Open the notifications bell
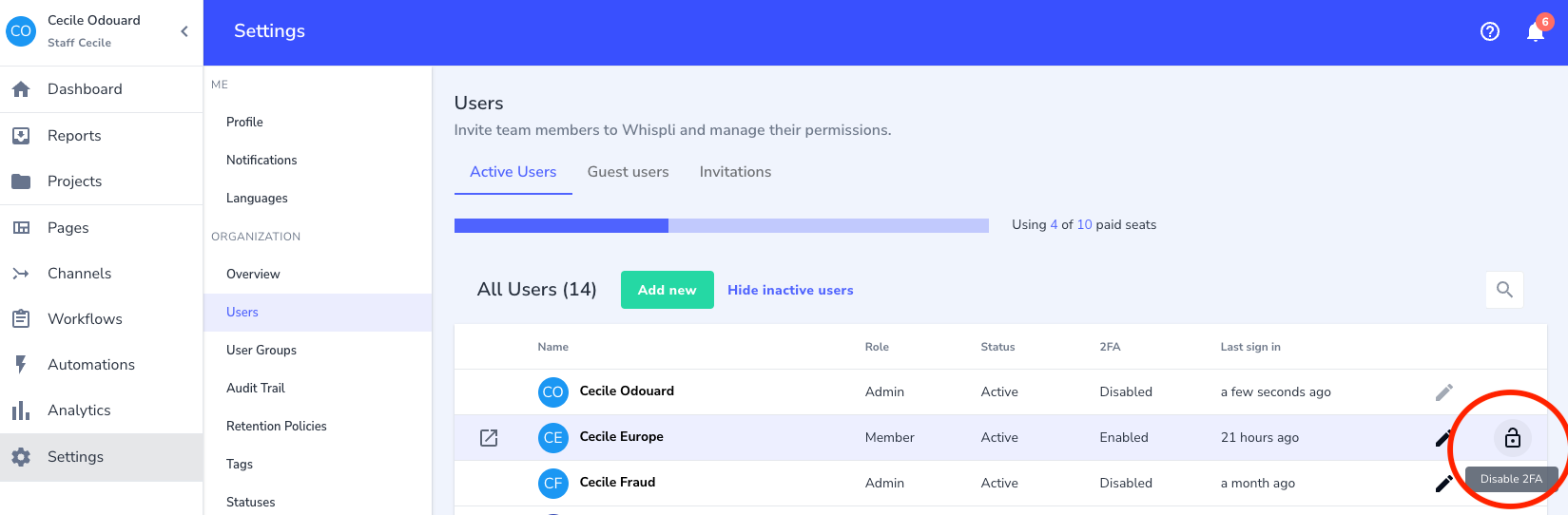 tap(1535, 32)
